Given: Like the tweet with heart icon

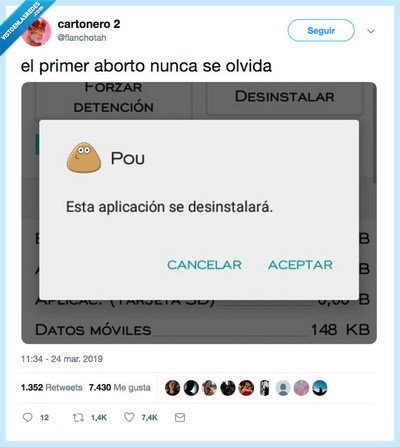Looking at the screenshot, I should coord(129,417).
